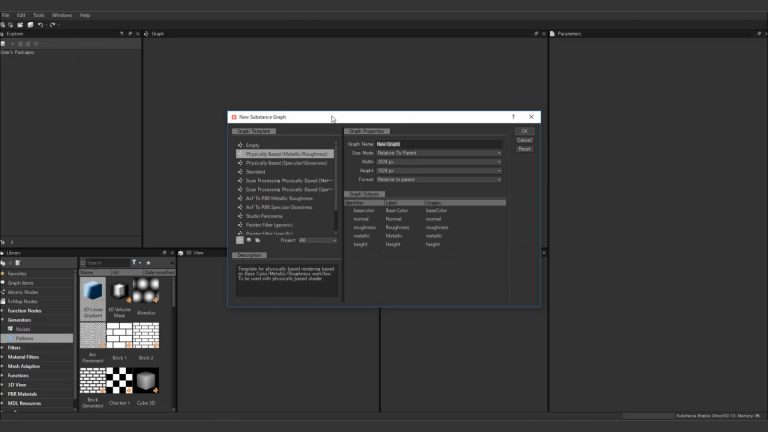Open the Format dropdown
This screenshot has width=768, height=432.
pyautogui.click(x=438, y=179)
